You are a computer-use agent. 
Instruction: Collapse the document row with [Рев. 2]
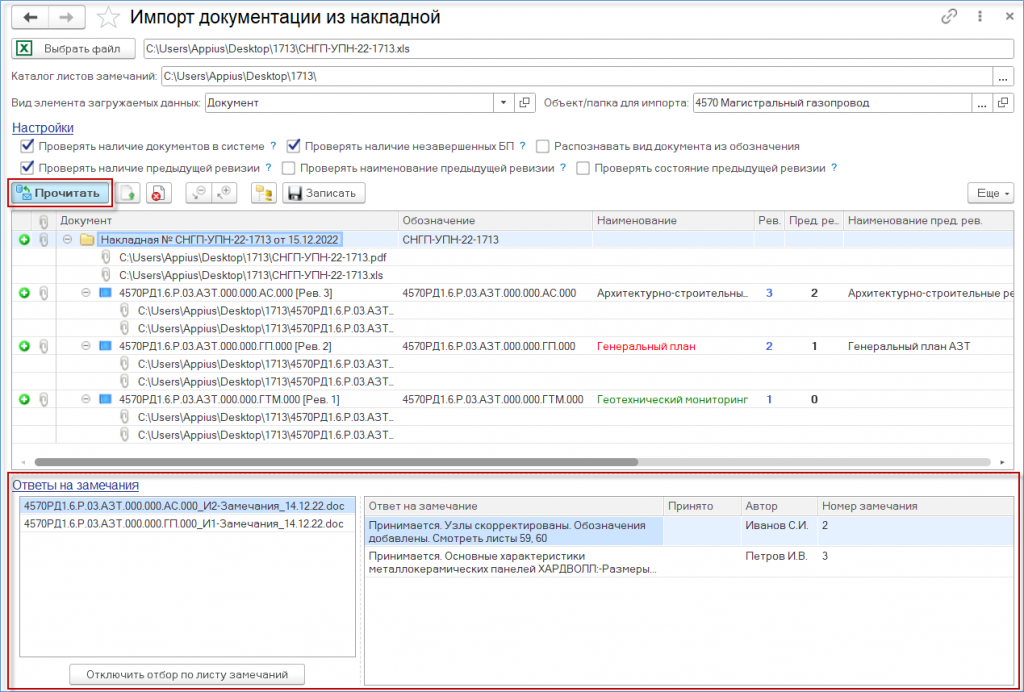tap(86, 346)
